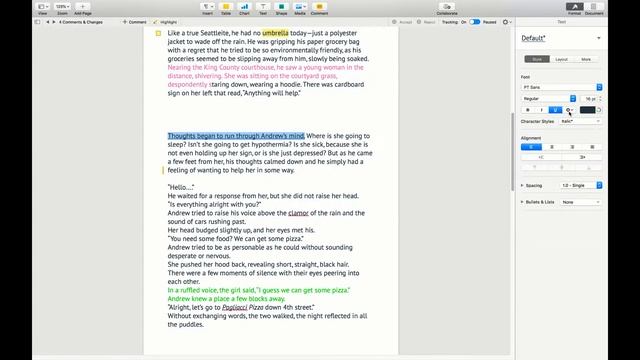
Task: Click the Accept change button
Action: click(x=402, y=22)
